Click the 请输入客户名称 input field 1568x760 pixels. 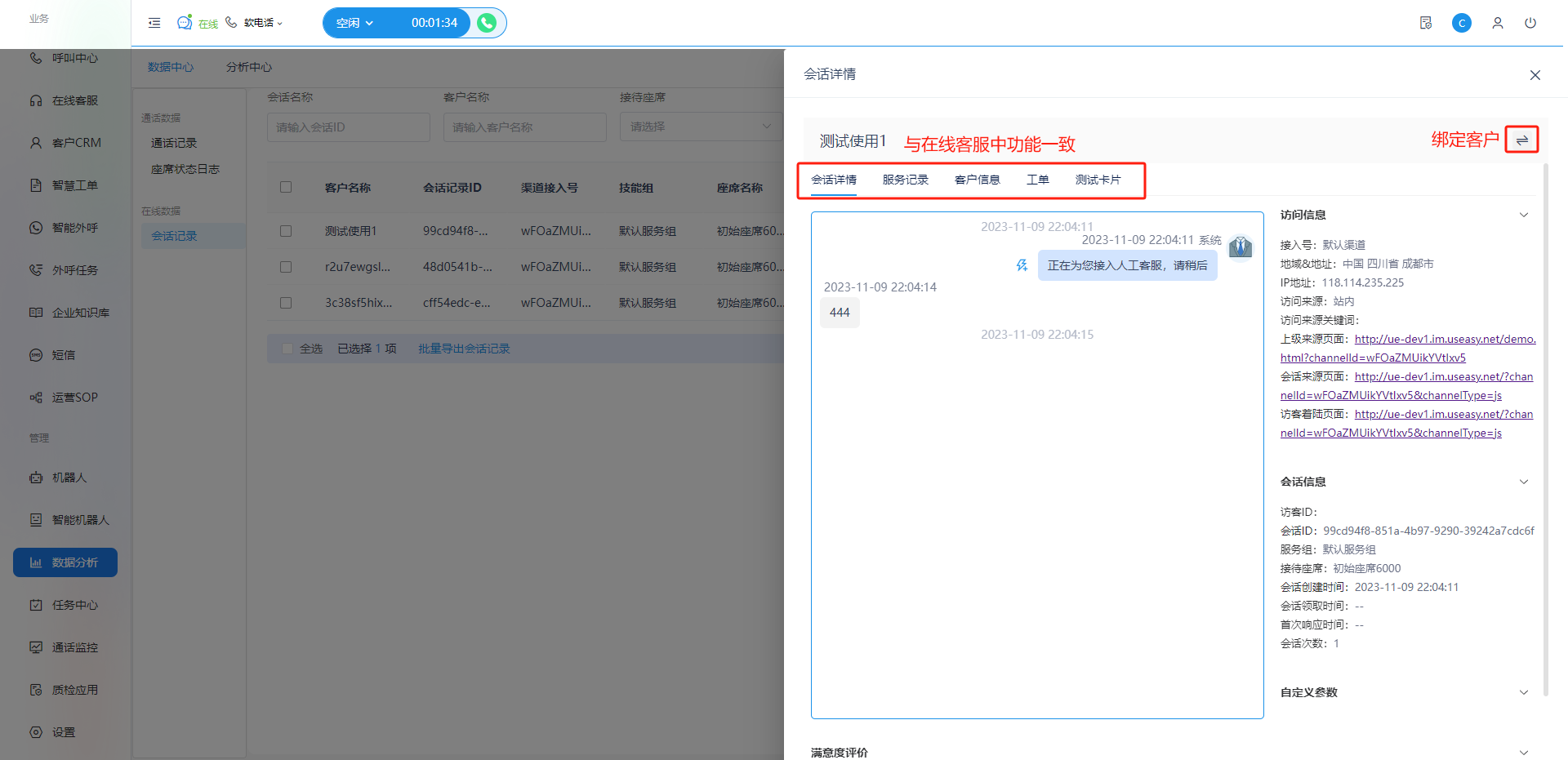(525, 127)
